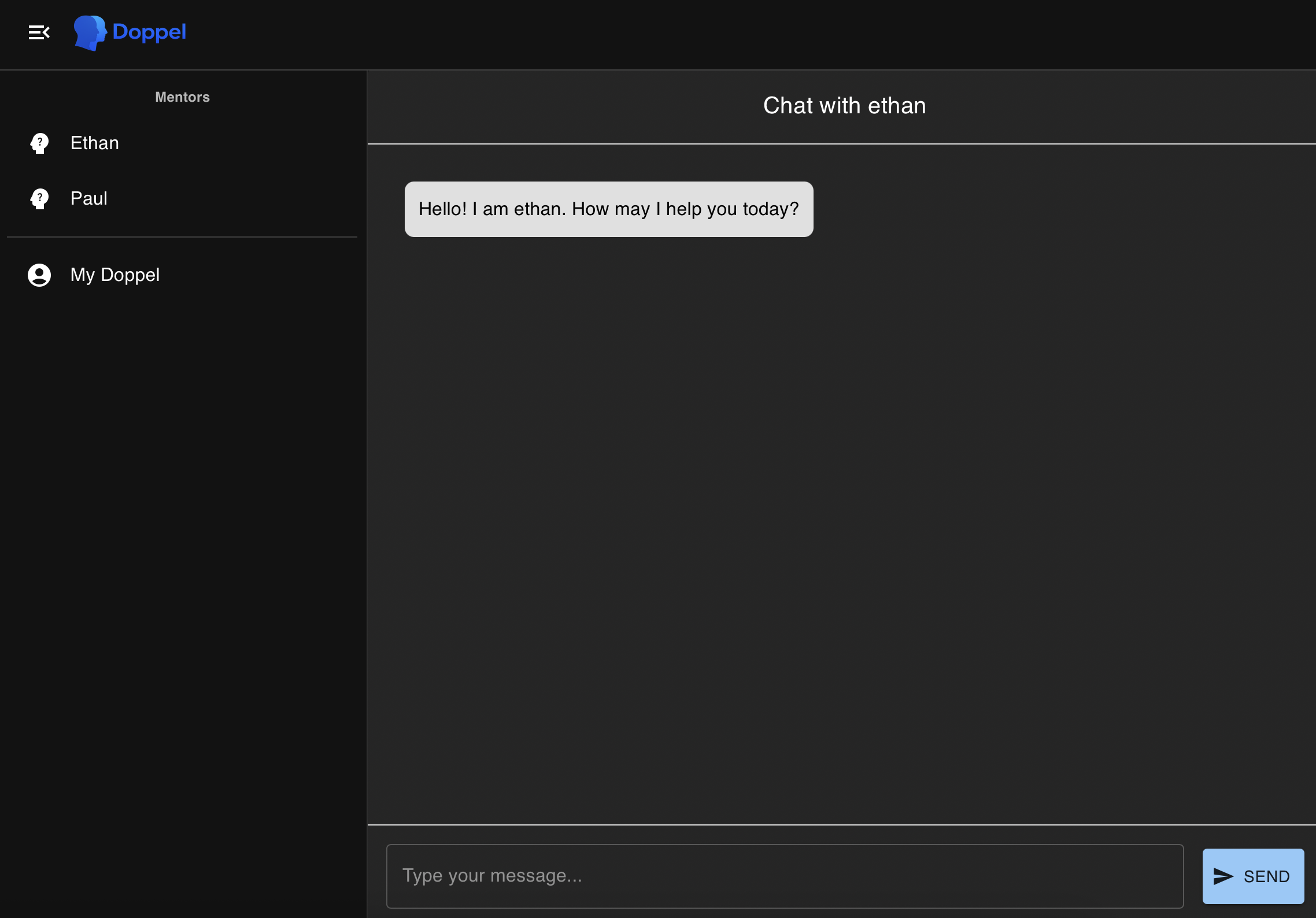Open the My Doppel section
The width and height of the screenshot is (1316, 918).
pos(114,275)
